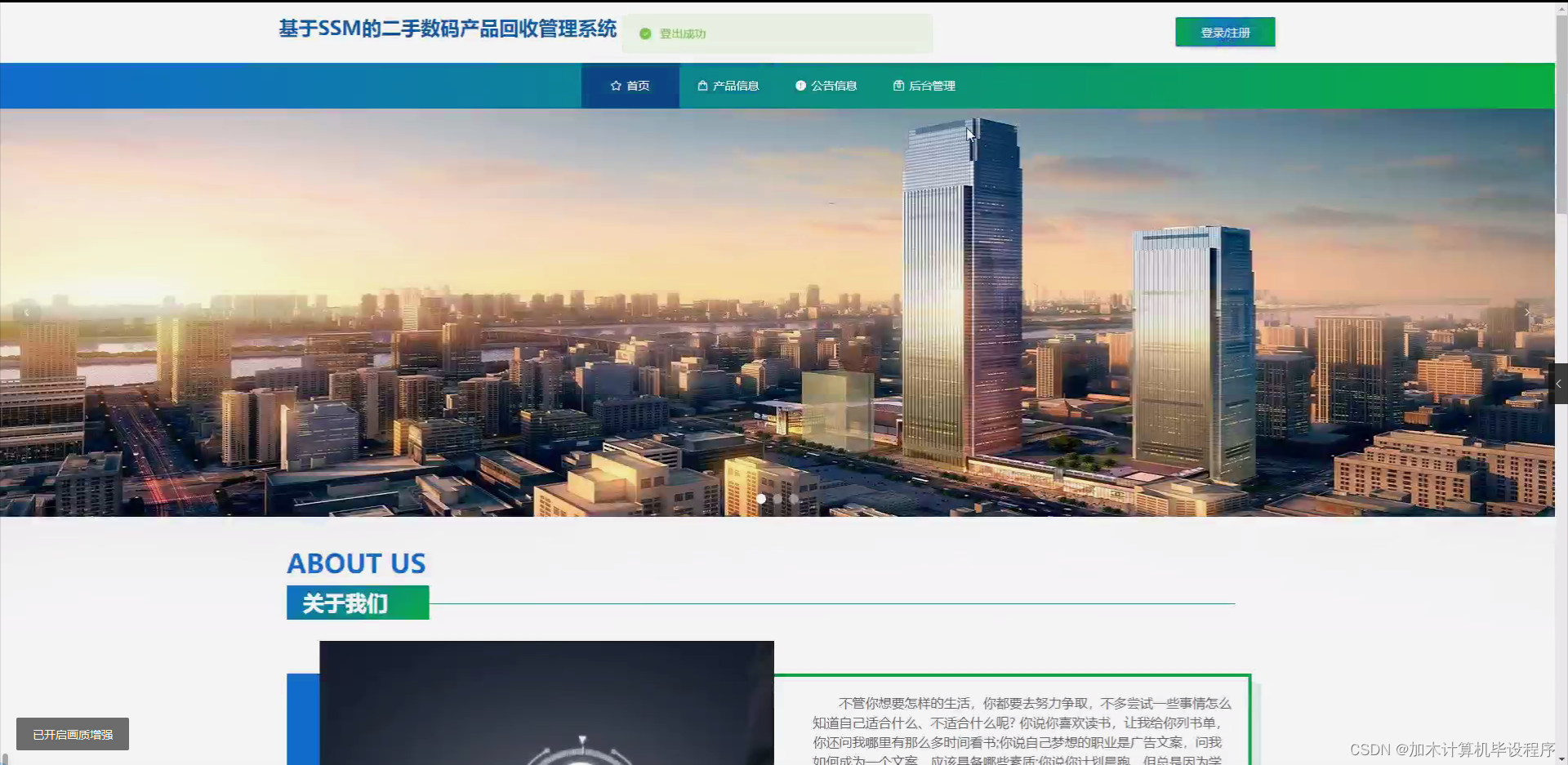Click the 登出成功 notification message
1568x765 pixels.
pyautogui.click(x=777, y=33)
